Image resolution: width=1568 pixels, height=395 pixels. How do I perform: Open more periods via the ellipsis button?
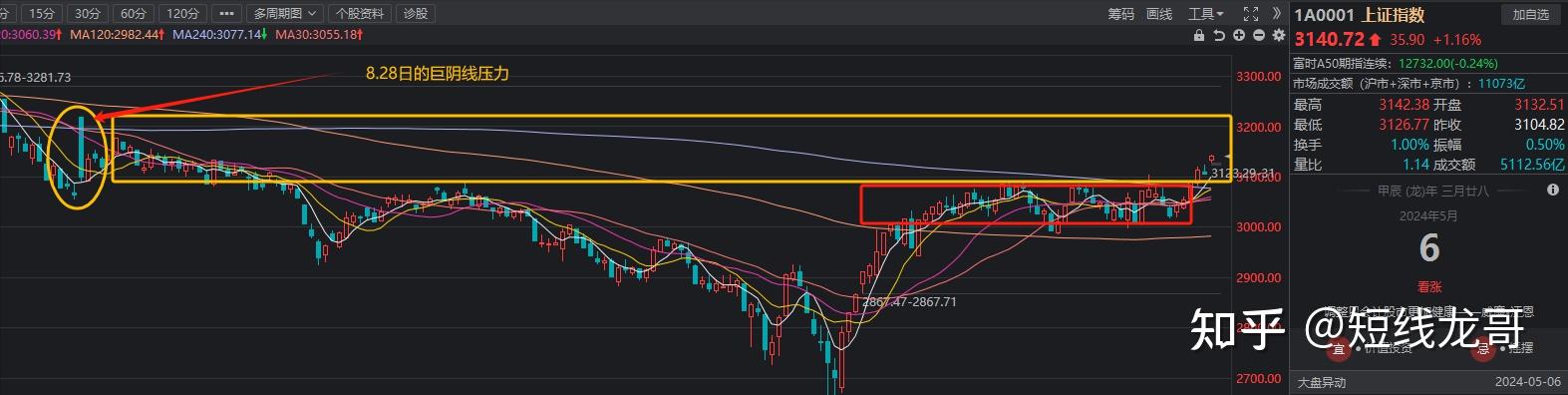pyautogui.click(x=227, y=13)
